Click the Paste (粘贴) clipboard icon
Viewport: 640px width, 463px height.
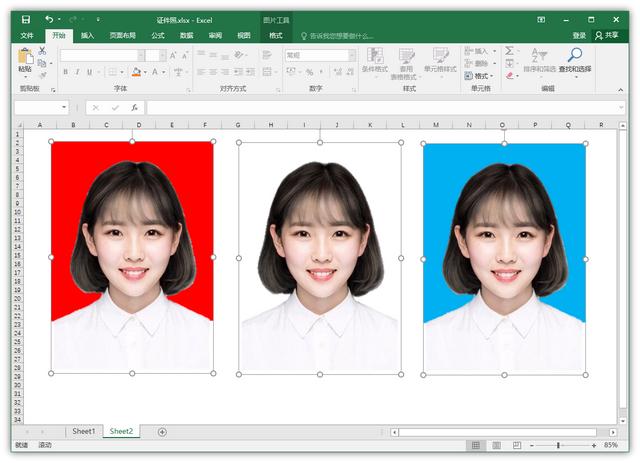25,56
